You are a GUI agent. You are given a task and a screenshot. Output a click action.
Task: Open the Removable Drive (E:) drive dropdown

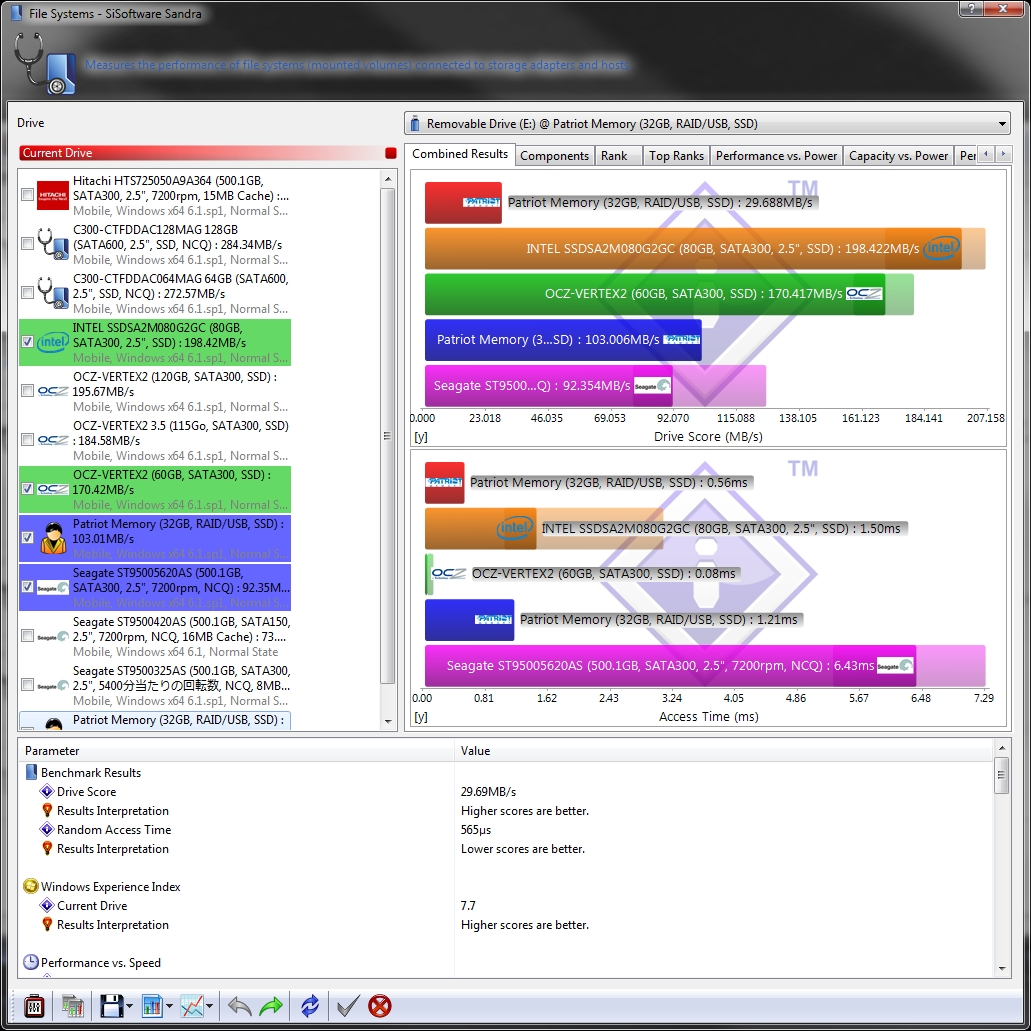[707, 124]
